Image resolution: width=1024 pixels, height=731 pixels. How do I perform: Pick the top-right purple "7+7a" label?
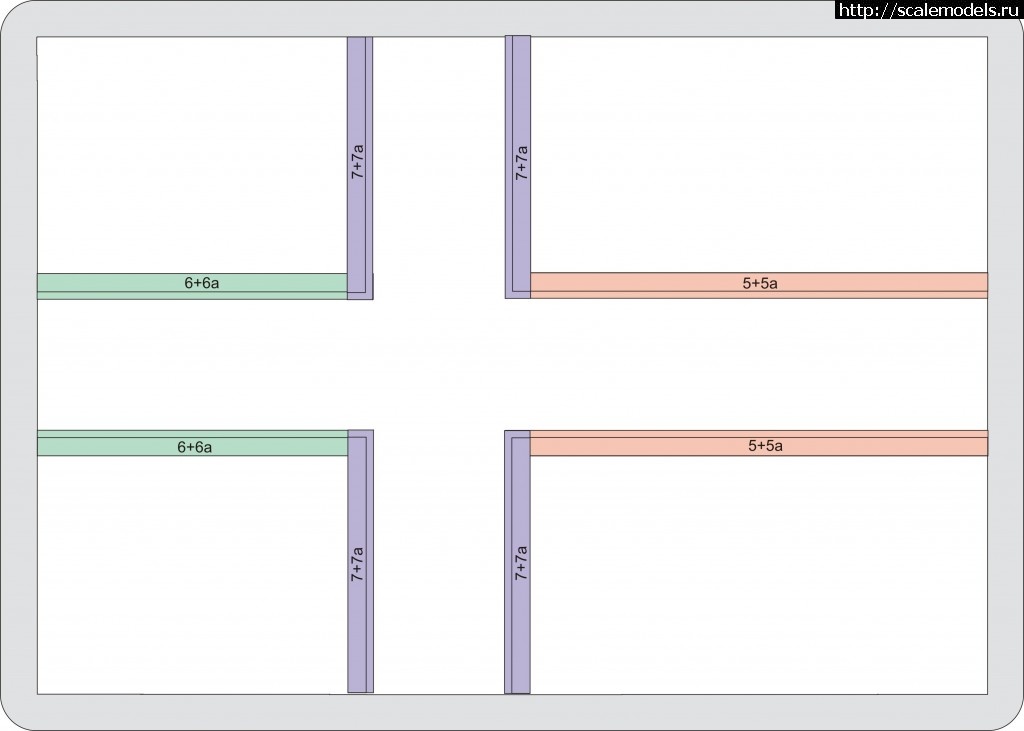tap(521, 163)
